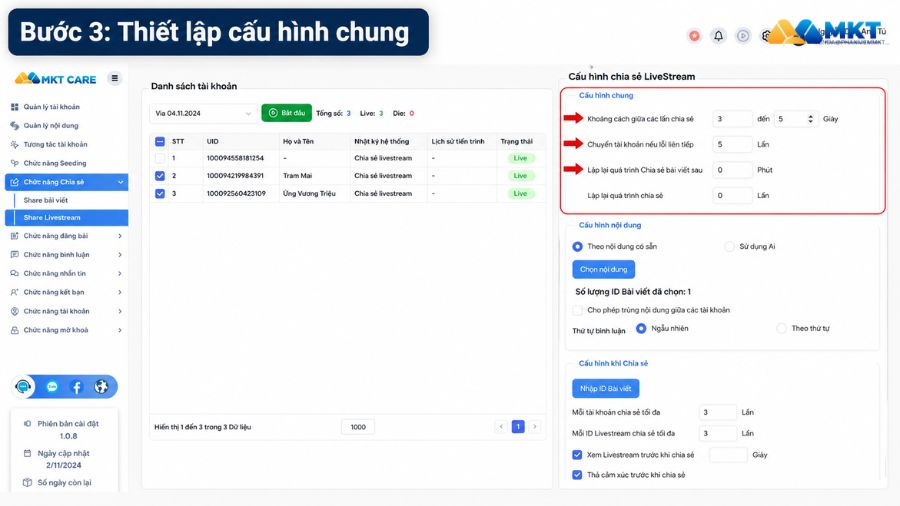Open the globe website icon
The width and height of the screenshot is (900, 506).
[102, 387]
